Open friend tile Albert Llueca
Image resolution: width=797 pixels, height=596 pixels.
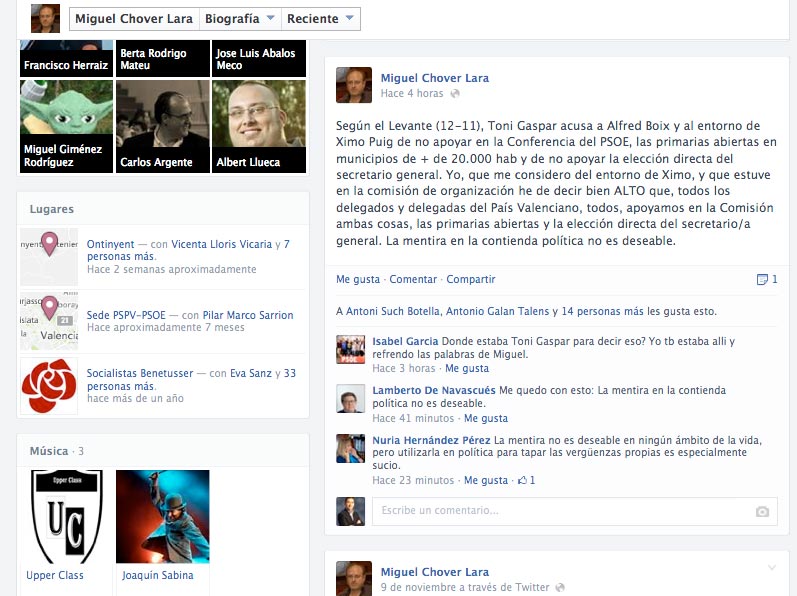[259, 127]
